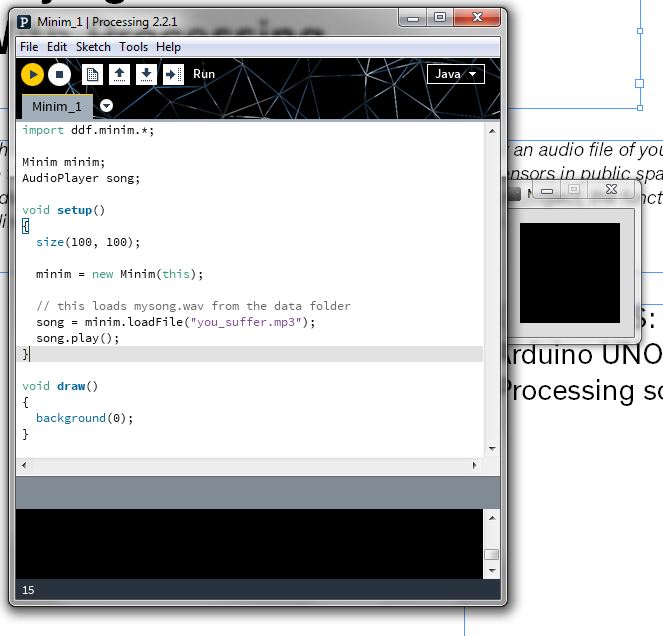This screenshot has width=663, height=636.
Task: Save sketch using down-arrow icon
Action: tap(146, 74)
